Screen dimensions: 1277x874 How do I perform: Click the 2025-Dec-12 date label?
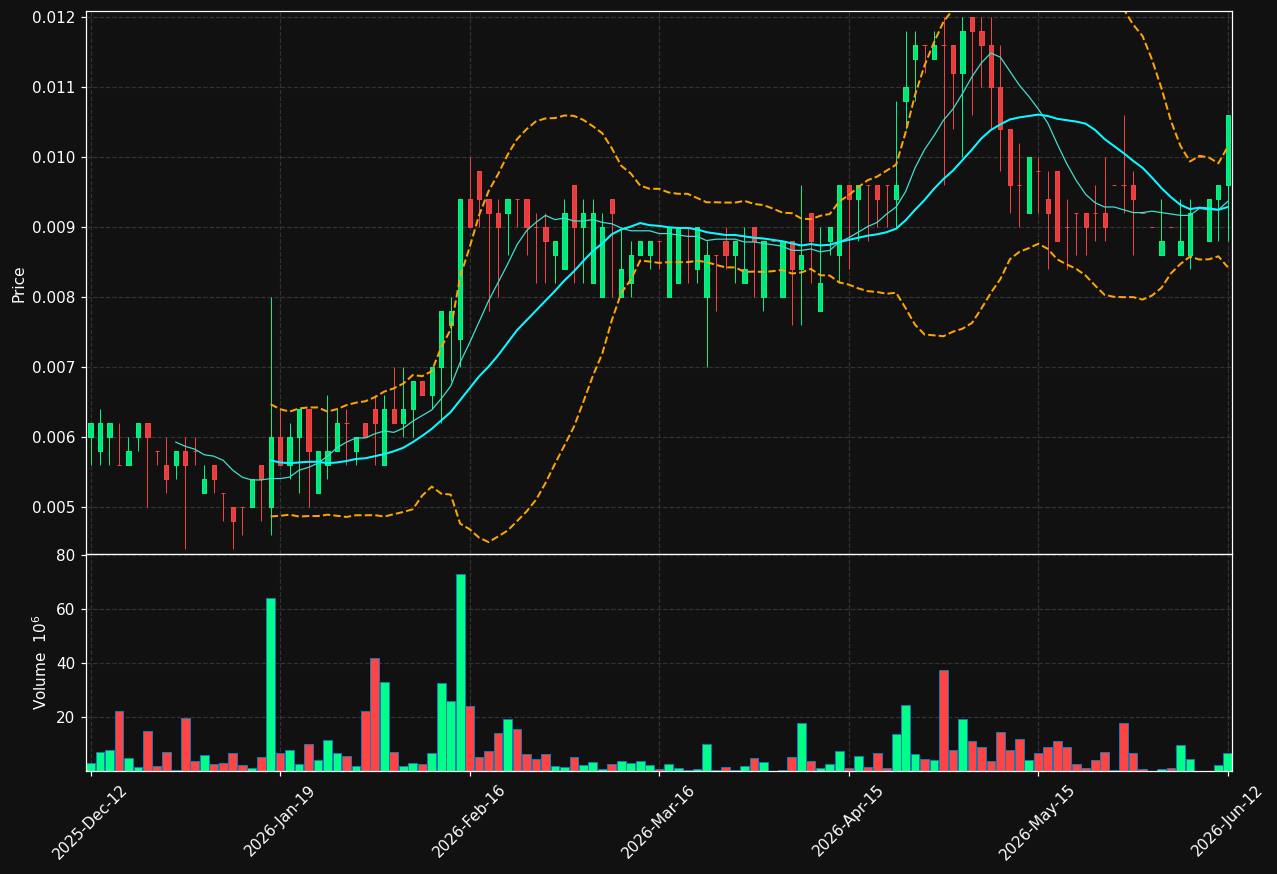(88, 821)
